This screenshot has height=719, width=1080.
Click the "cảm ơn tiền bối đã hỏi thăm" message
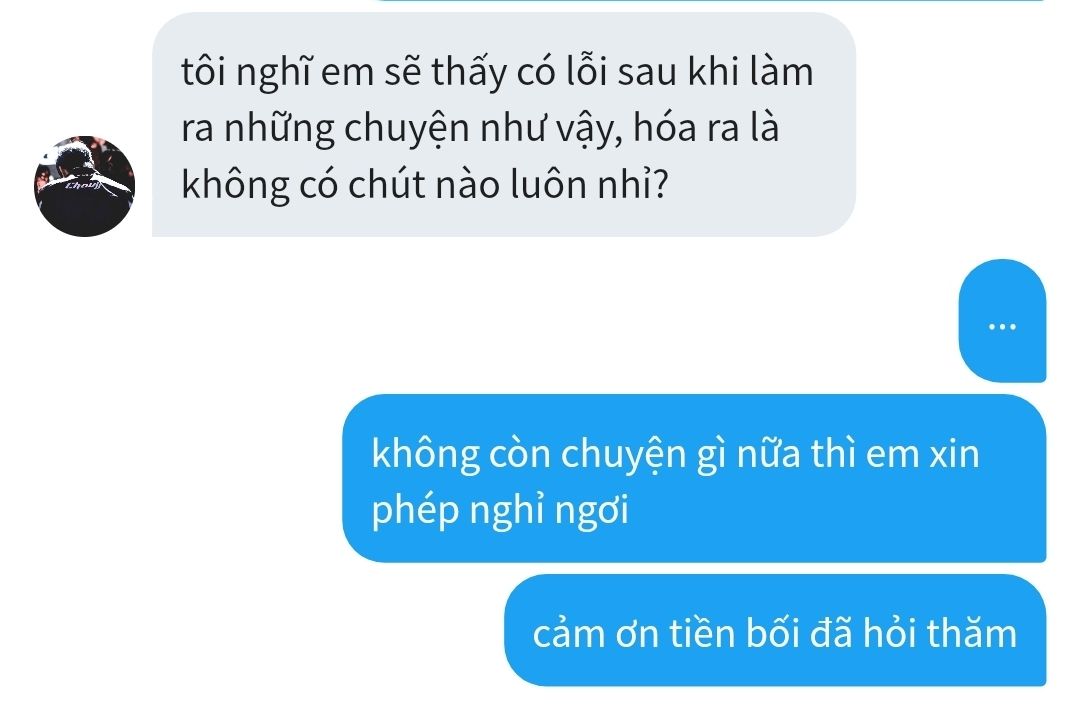coord(775,631)
